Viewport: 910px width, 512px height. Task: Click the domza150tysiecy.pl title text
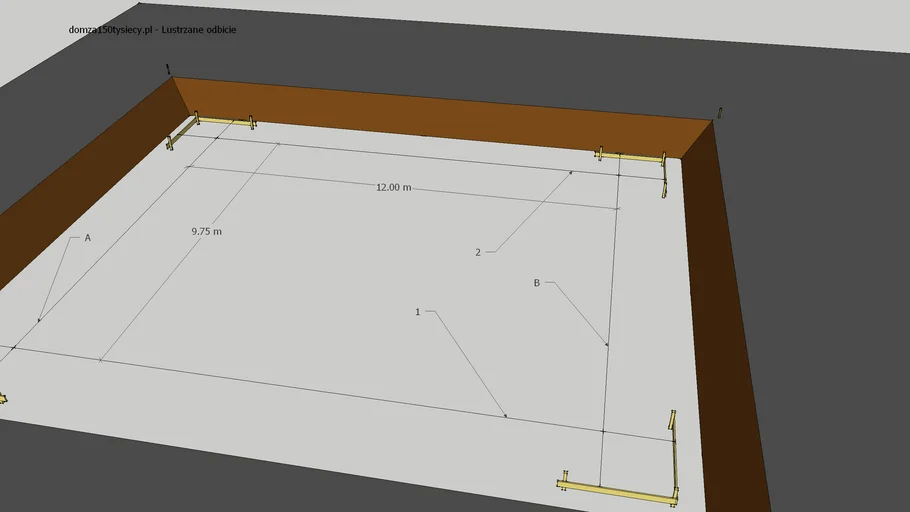[153, 30]
